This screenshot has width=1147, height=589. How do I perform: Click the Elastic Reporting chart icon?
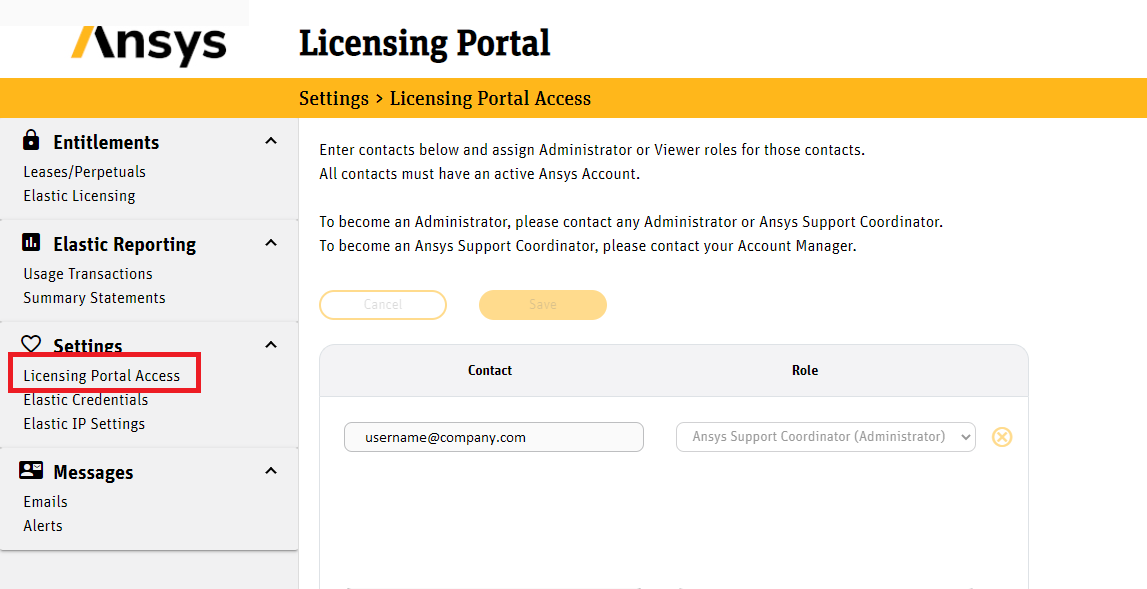pos(31,242)
